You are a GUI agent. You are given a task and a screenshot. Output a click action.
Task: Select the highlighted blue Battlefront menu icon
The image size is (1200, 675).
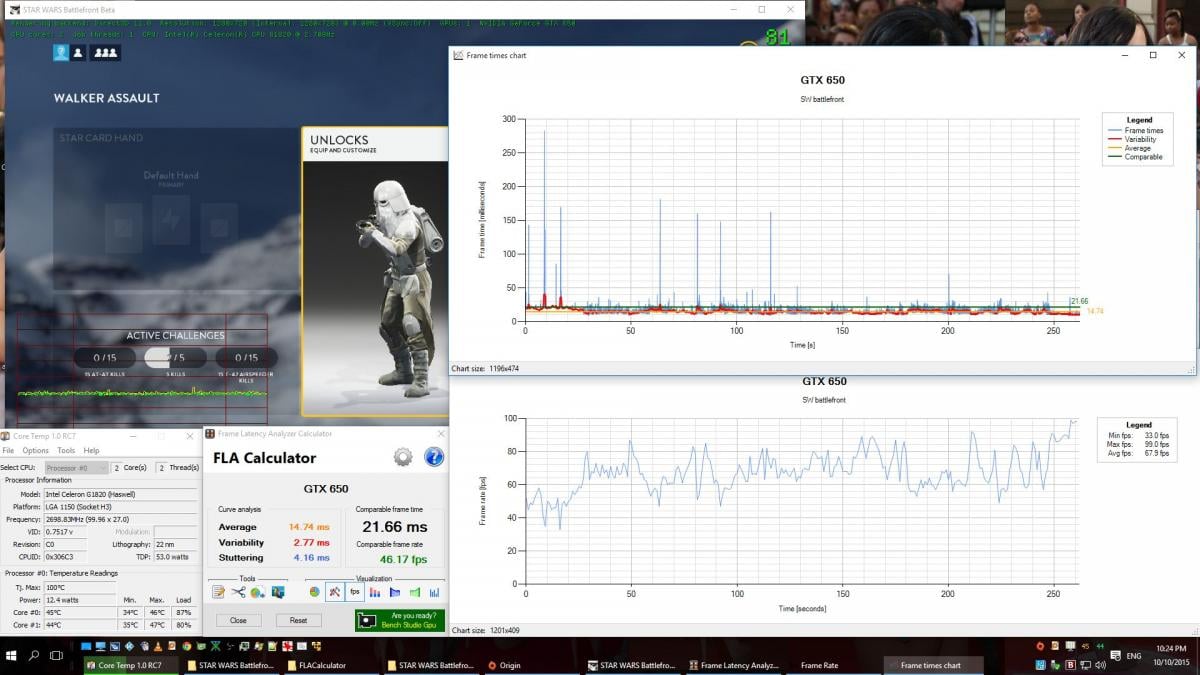61,52
